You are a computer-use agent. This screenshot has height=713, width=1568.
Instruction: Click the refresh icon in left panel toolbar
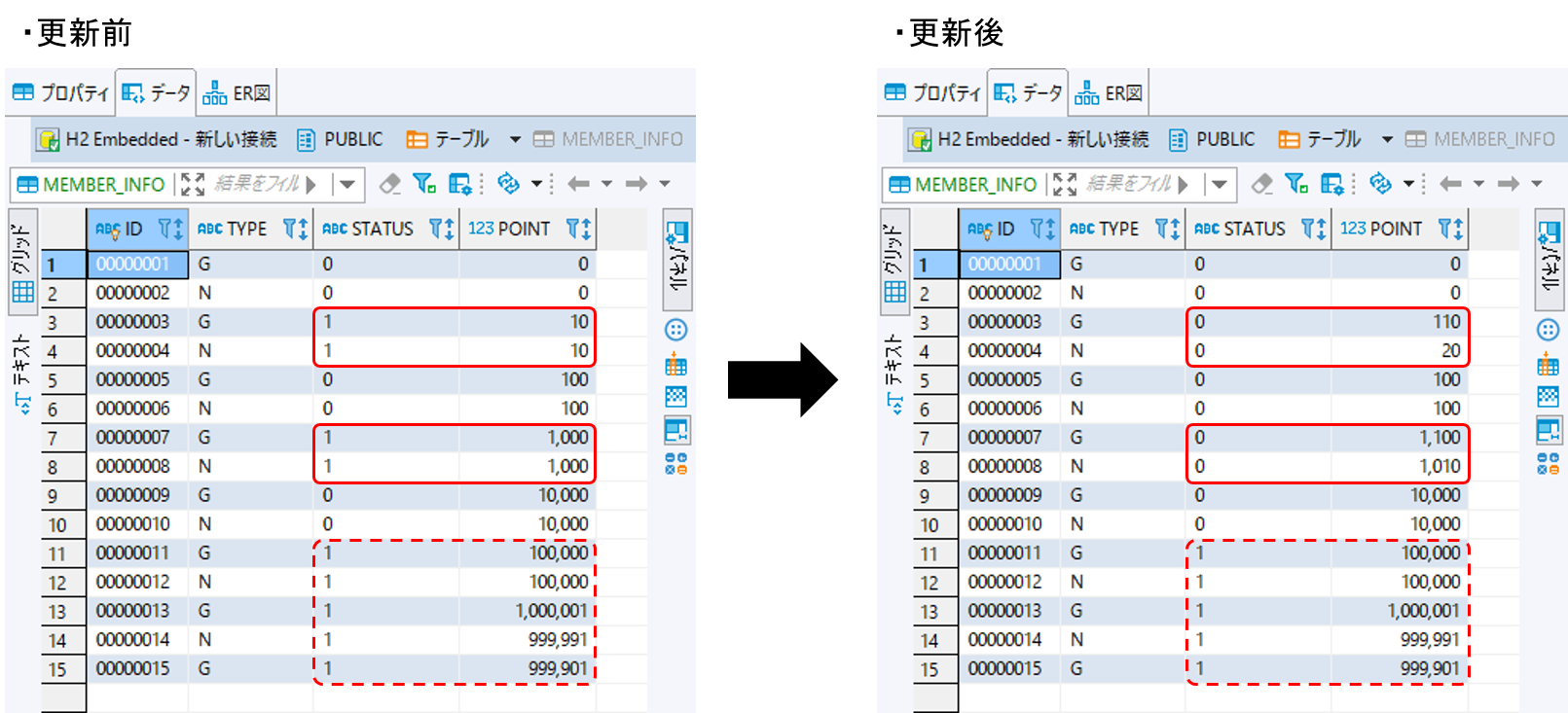(508, 183)
